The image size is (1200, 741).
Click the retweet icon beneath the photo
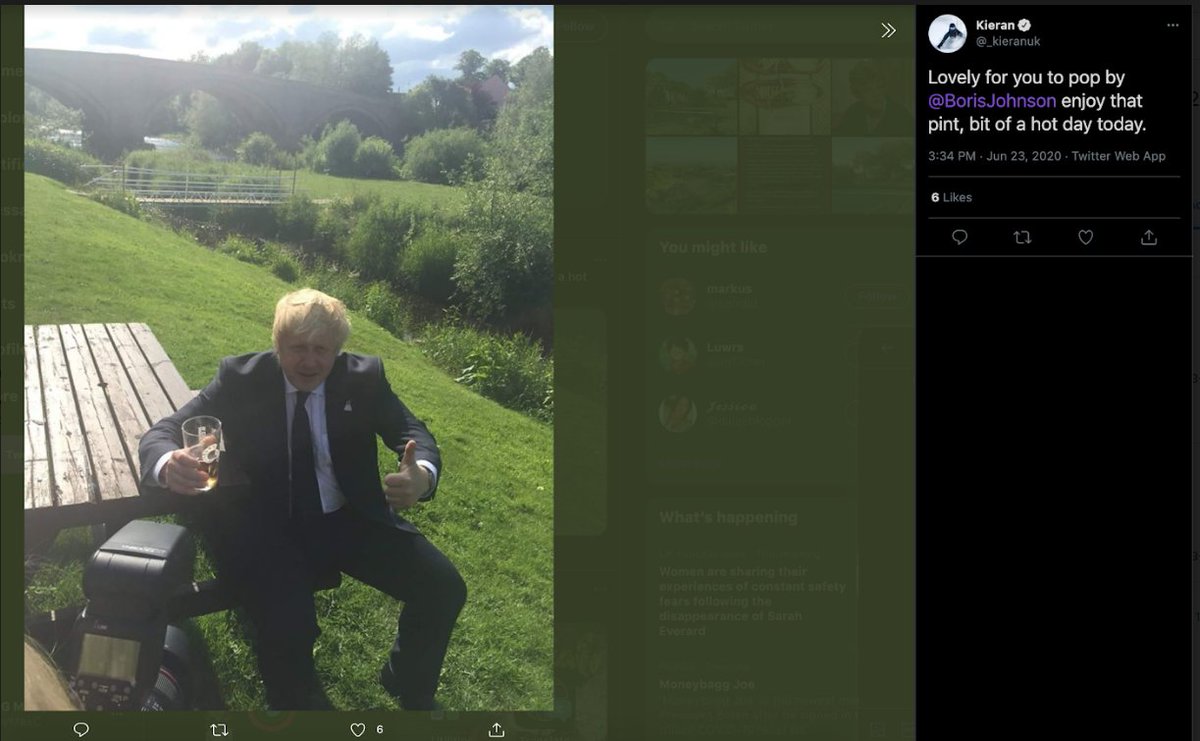coord(220,730)
